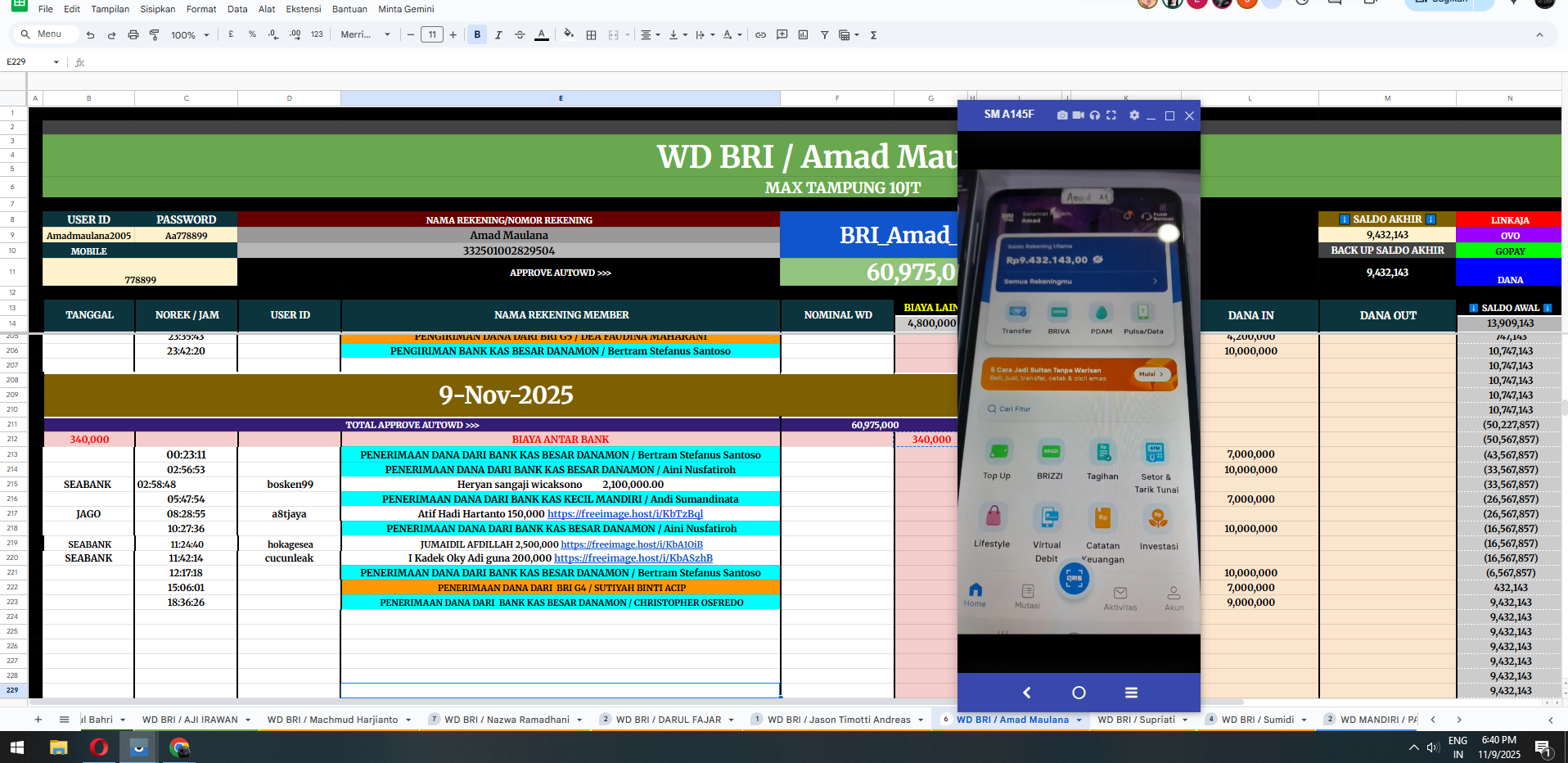Viewport: 1568px width, 763px height.
Task: Toggle bold formatting
Action: (477, 34)
